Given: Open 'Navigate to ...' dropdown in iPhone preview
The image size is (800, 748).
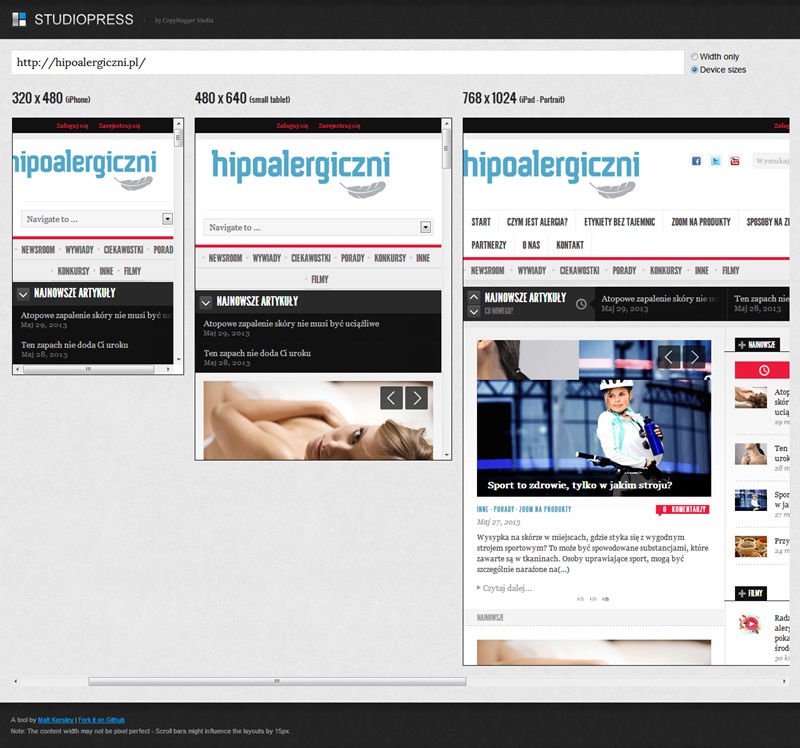Looking at the screenshot, I should 98,219.
